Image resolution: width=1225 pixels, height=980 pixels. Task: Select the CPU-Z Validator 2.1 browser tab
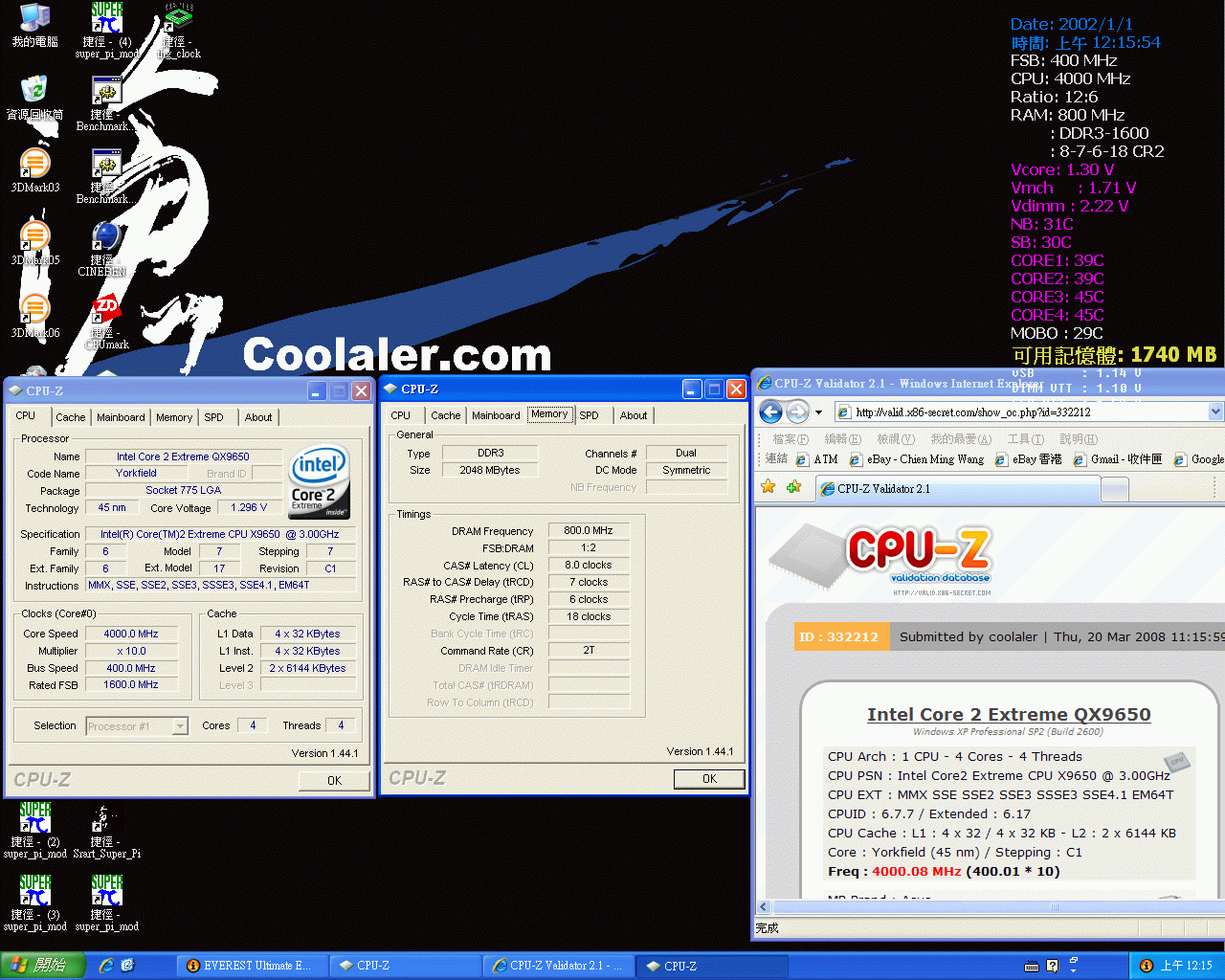coord(957,489)
